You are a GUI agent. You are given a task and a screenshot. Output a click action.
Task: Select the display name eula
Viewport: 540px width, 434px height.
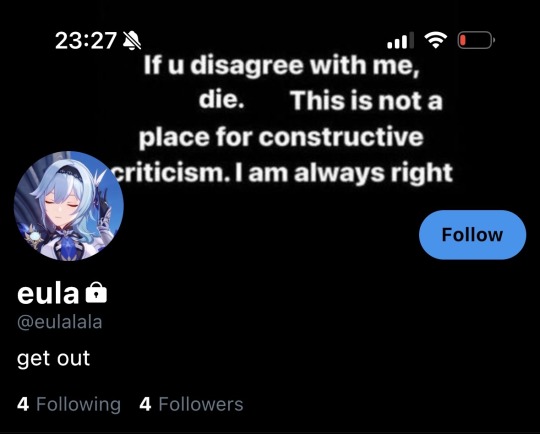click(48, 293)
